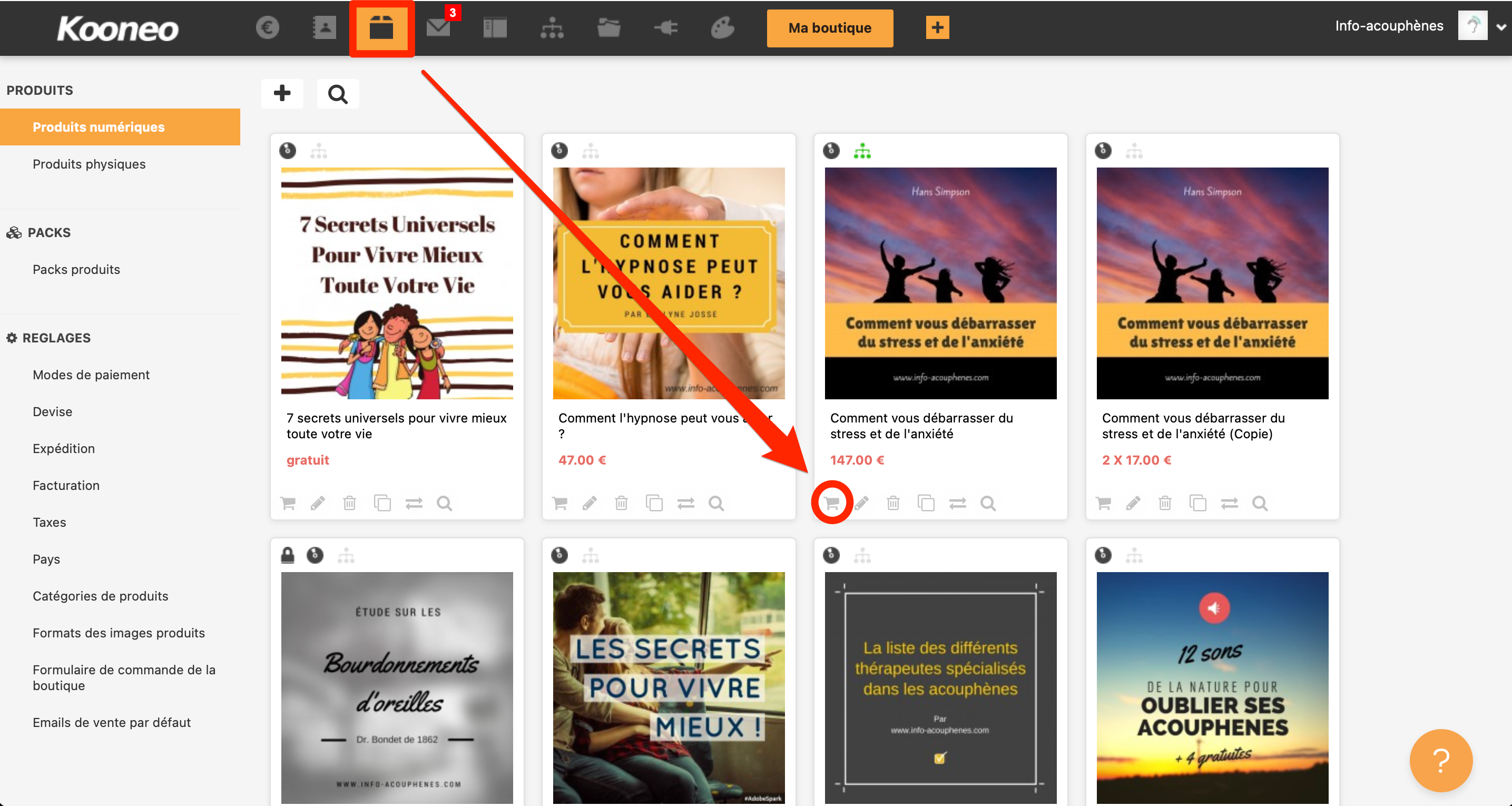Open the Bourdonnements d'oreilles product image
This screenshot has height=806, width=1512.
pos(397,687)
